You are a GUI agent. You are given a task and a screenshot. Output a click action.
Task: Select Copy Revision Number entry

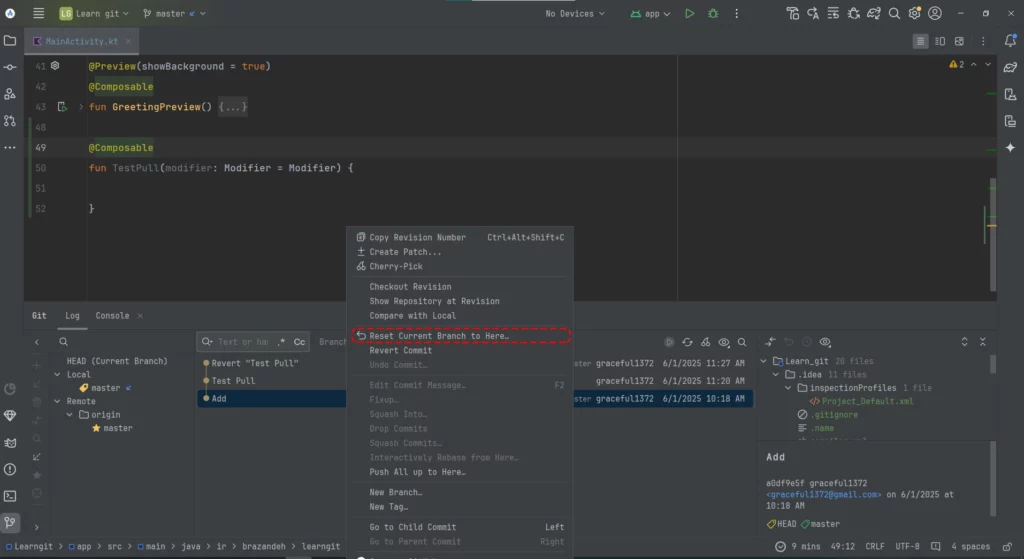[460, 238]
